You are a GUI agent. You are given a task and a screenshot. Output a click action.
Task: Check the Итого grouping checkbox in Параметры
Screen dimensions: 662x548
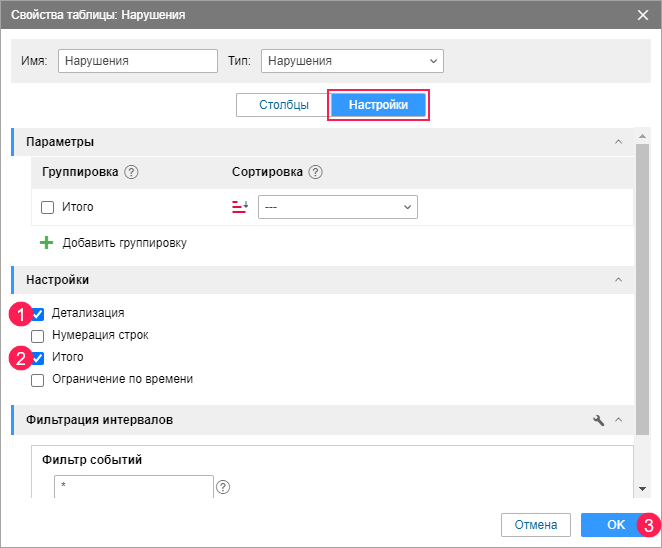(47, 207)
